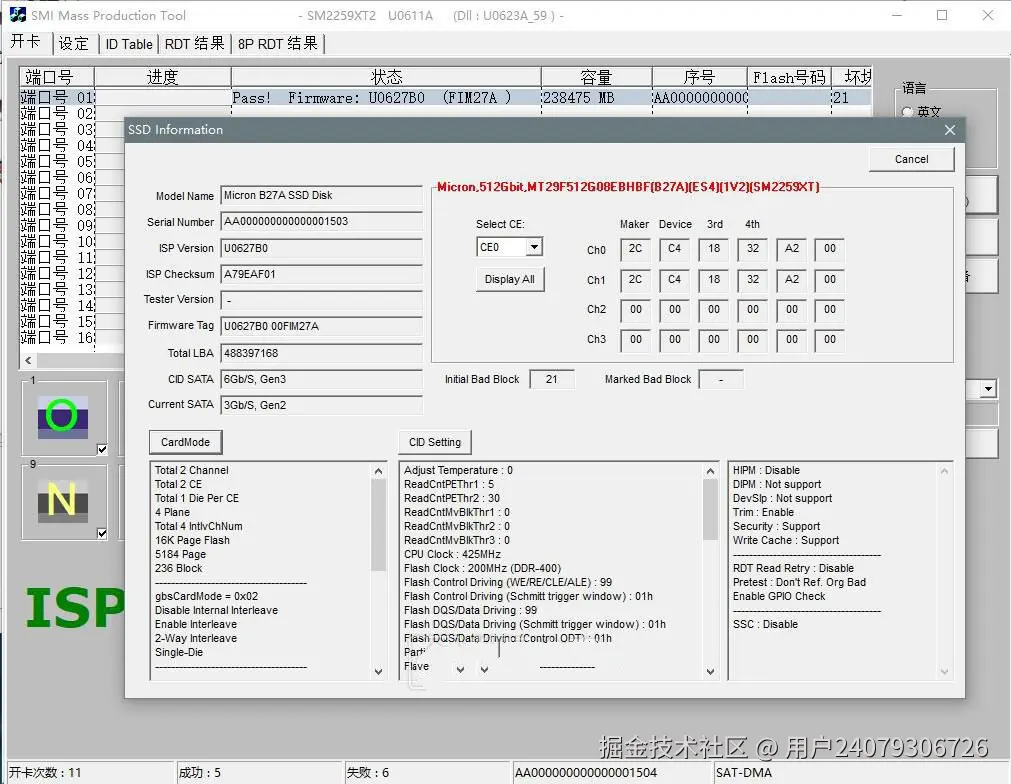The height and width of the screenshot is (784, 1011).
Task: Close the SSD Information dialog
Action: pyautogui.click(x=950, y=130)
